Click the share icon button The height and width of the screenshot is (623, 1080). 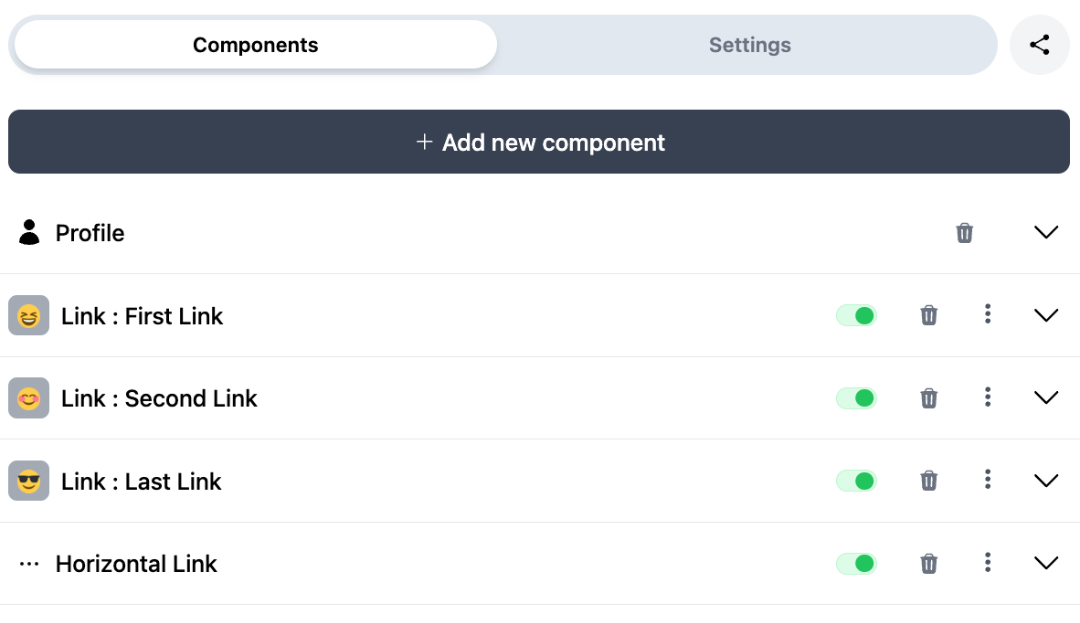click(x=1039, y=45)
